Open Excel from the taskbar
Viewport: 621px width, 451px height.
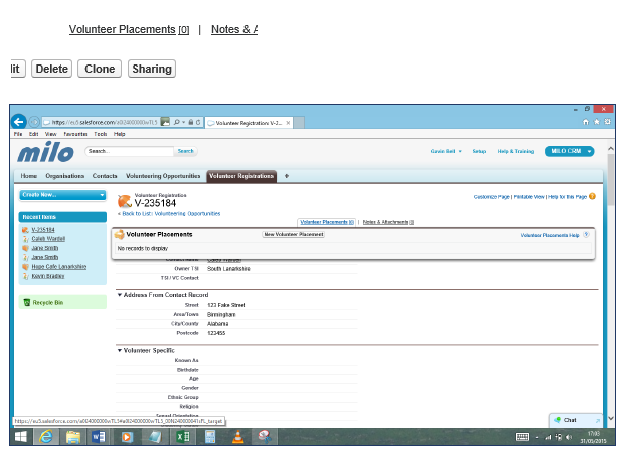click(183, 437)
